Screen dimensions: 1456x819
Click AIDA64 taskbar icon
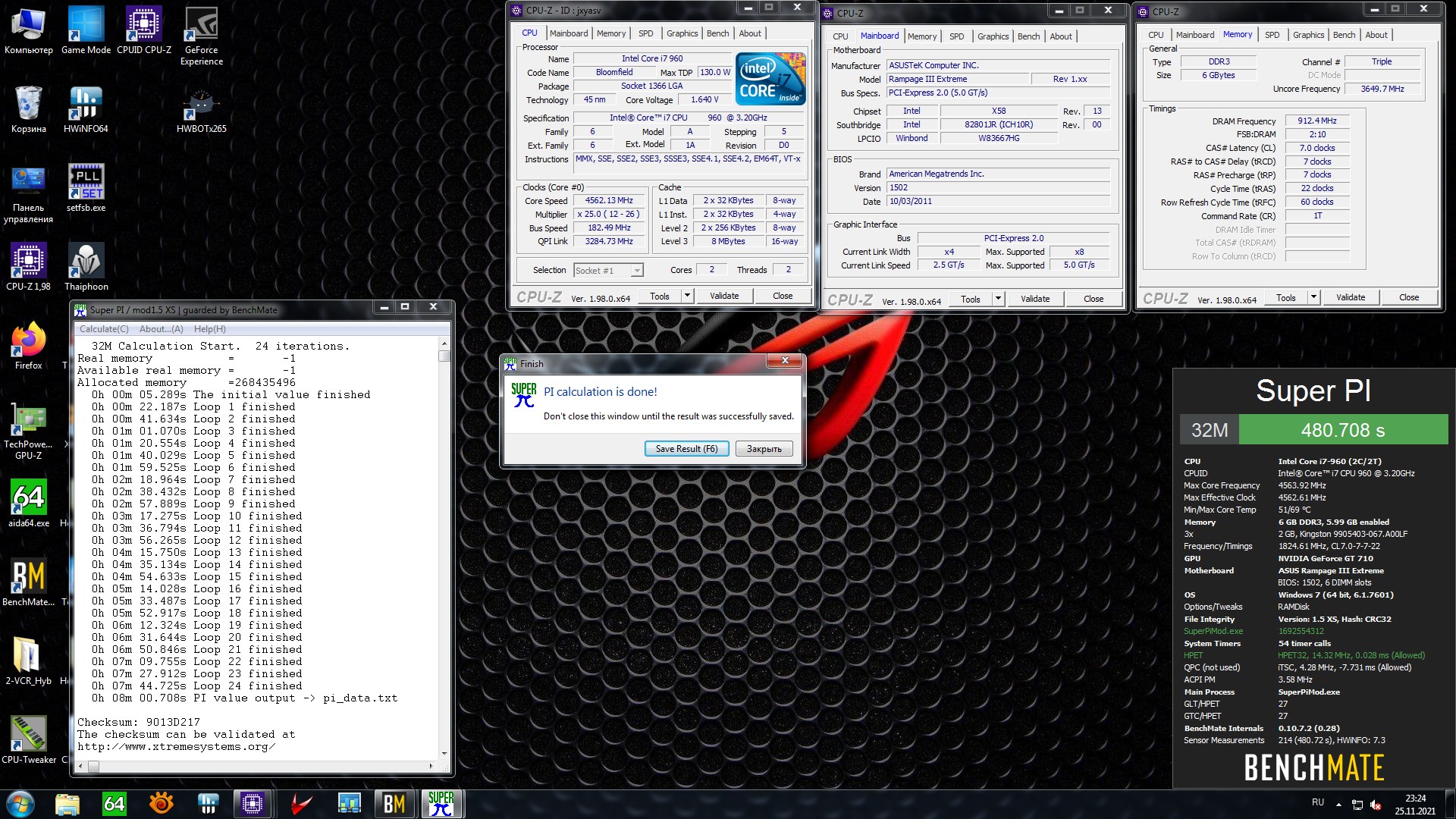[x=115, y=804]
